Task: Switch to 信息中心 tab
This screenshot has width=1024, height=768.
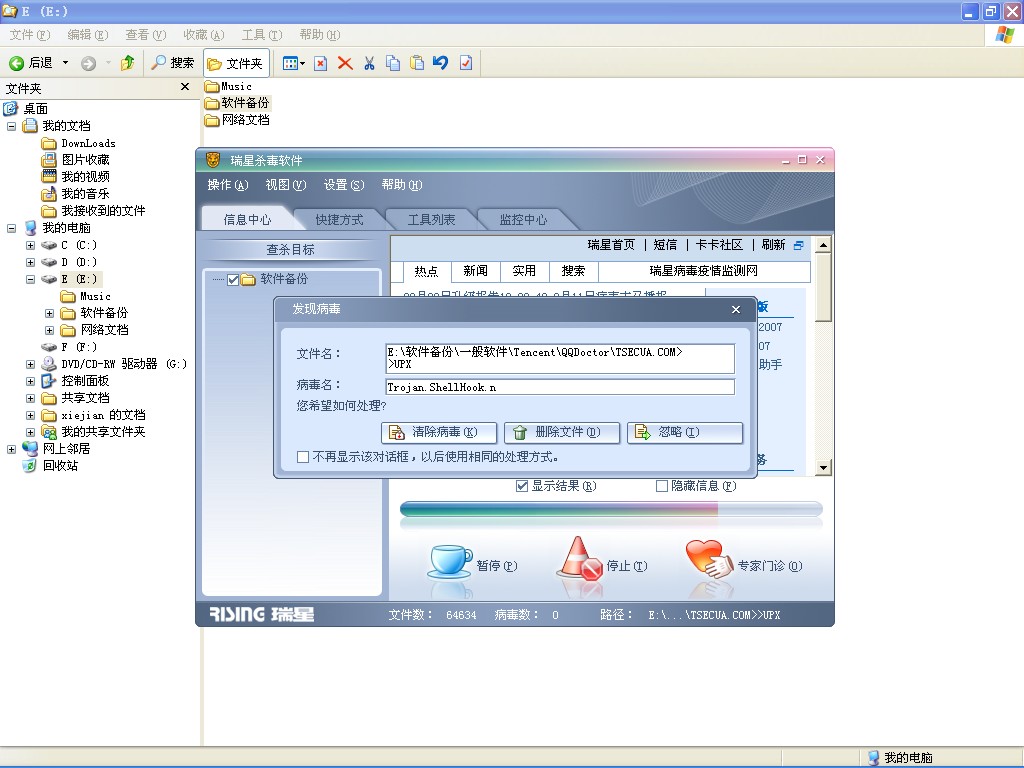Action: point(247,219)
